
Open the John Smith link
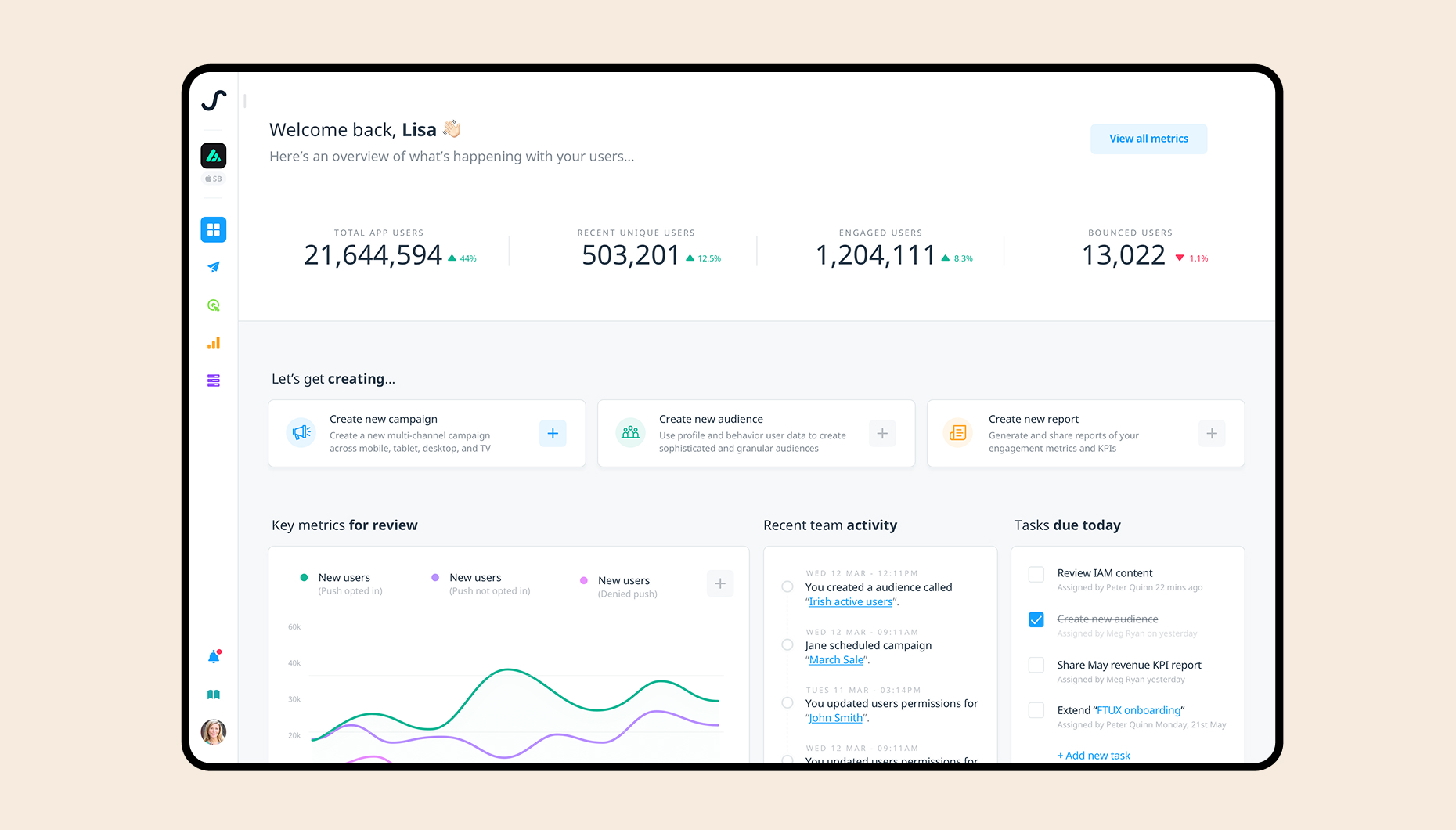(836, 718)
